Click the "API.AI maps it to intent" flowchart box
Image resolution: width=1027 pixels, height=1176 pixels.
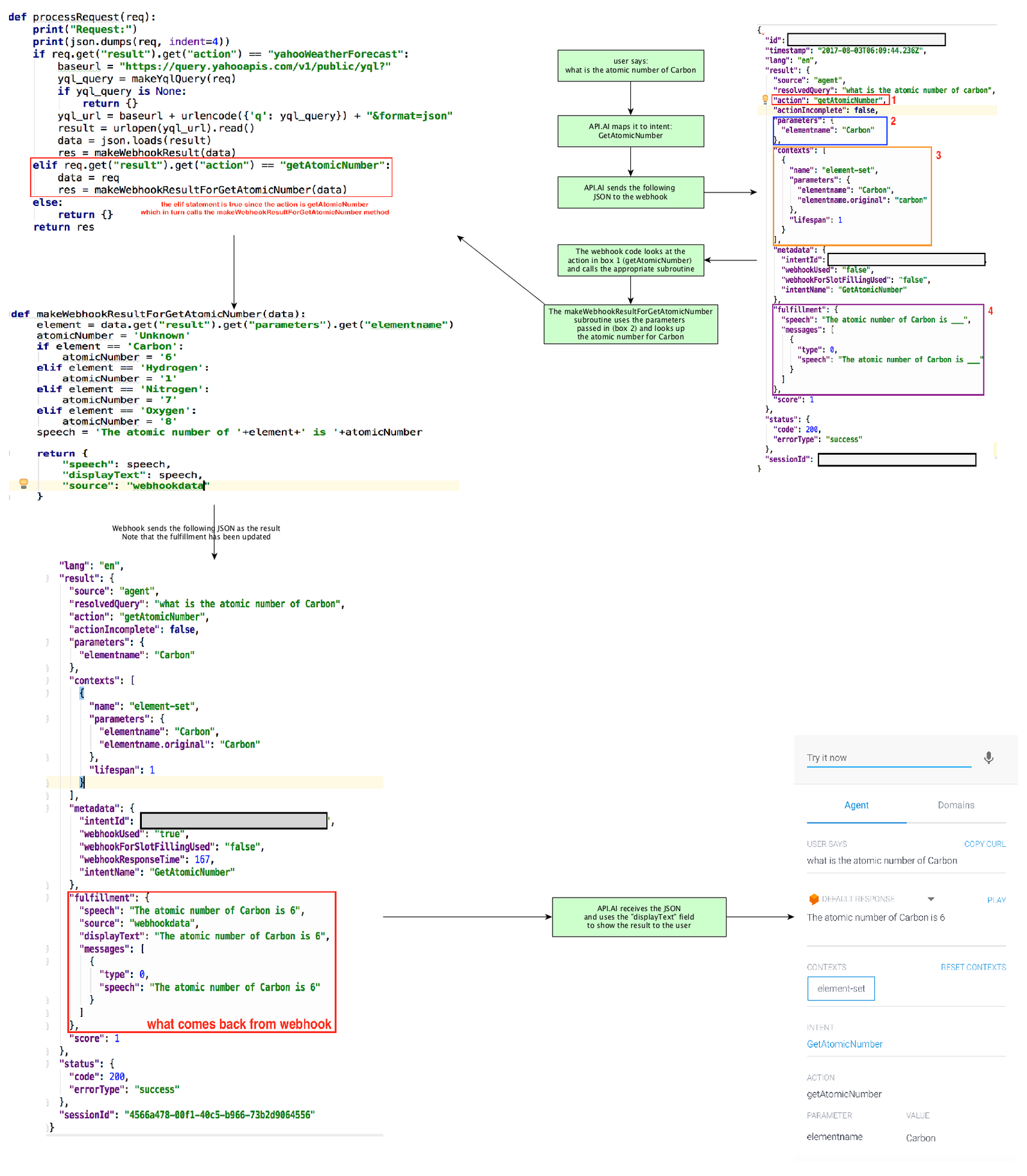(630, 131)
